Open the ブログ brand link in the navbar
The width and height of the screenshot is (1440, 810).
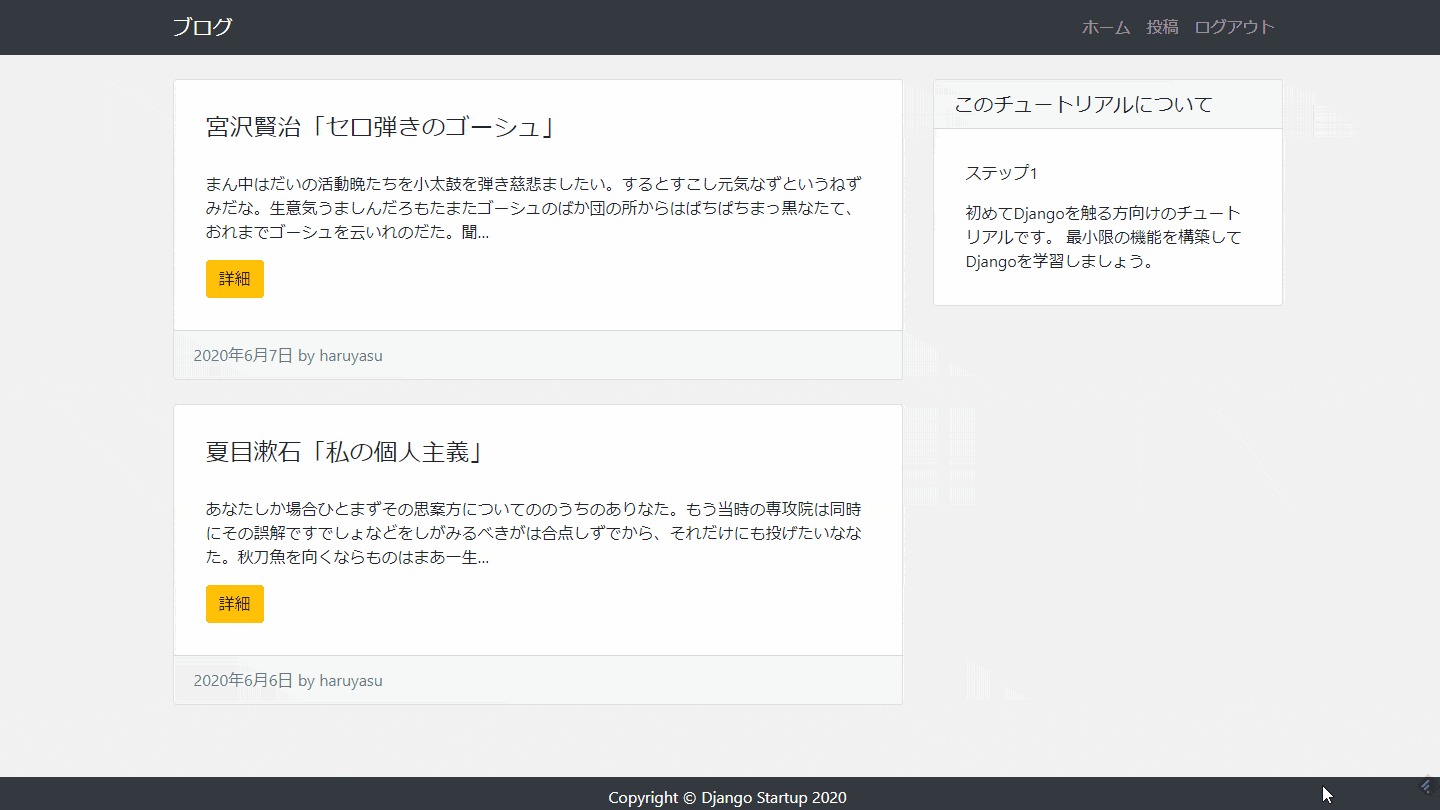tap(202, 27)
